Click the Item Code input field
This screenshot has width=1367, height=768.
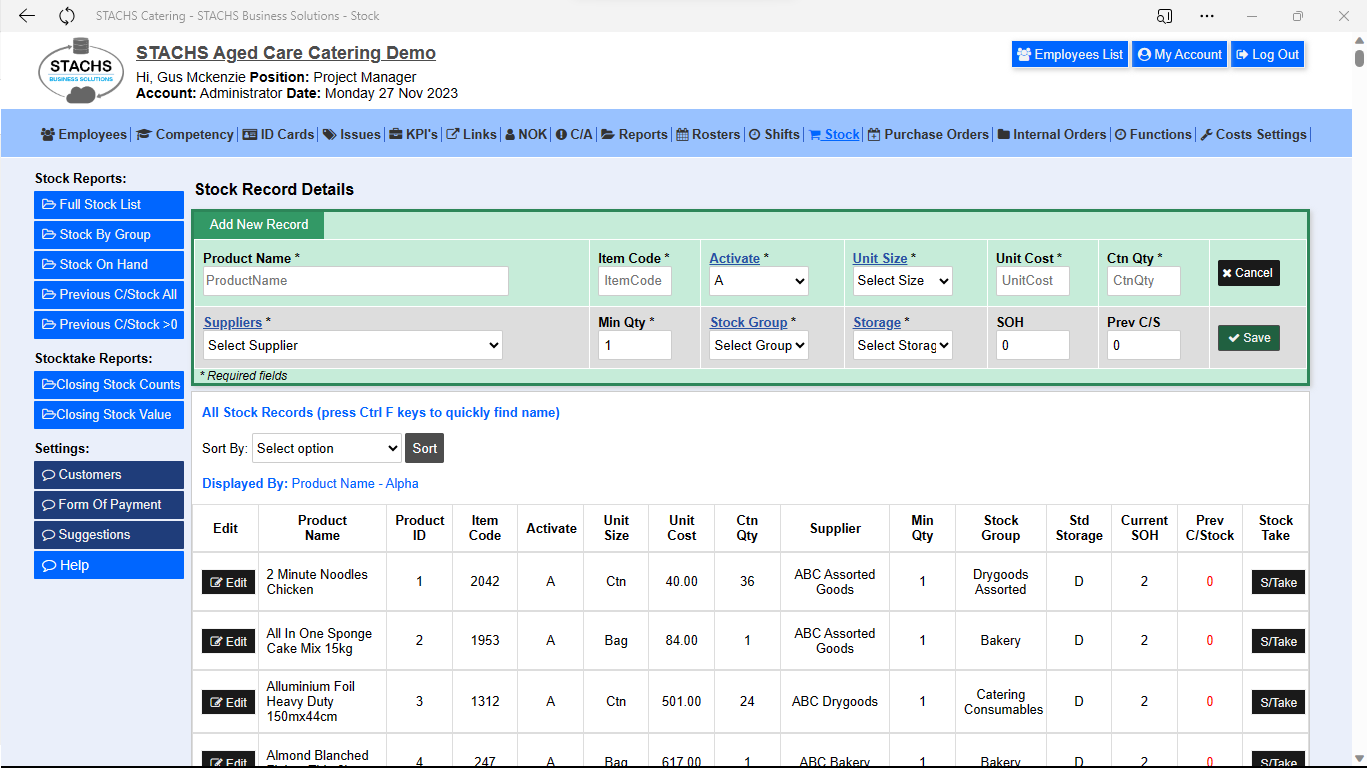coord(635,281)
